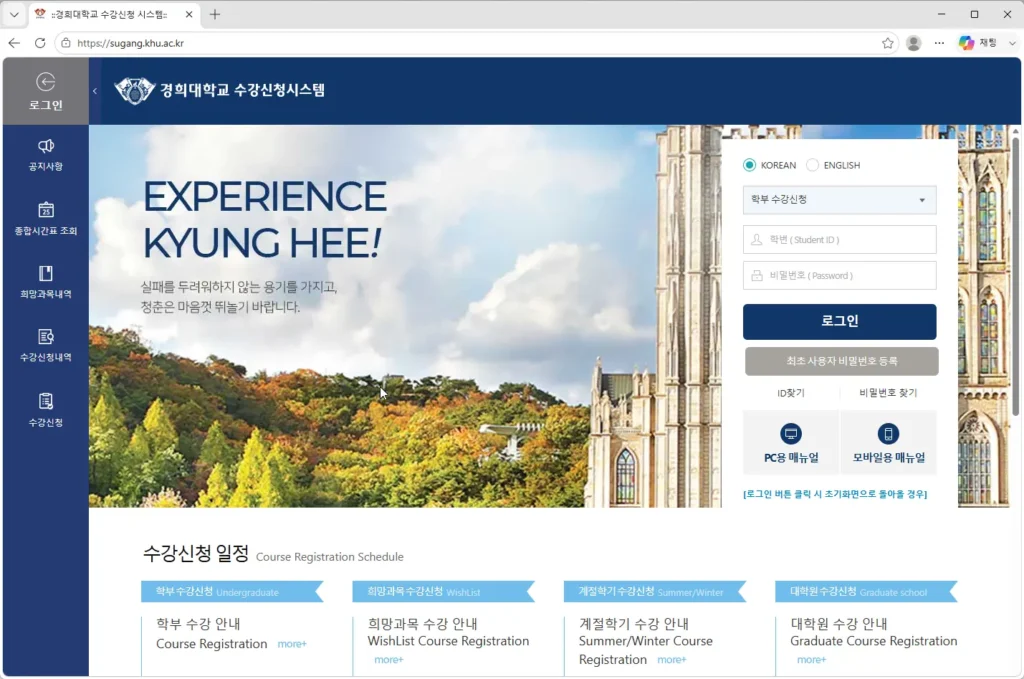Screen dimensions: 1024x679
Task: Click the address bar URL sugang.khu.ac.kr
Action: pyautogui.click(x=130, y=43)
